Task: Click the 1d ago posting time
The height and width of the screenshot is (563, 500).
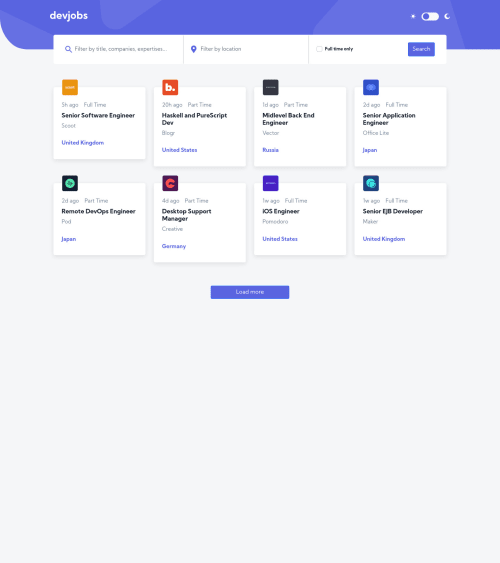Action: tap(271, 105)
